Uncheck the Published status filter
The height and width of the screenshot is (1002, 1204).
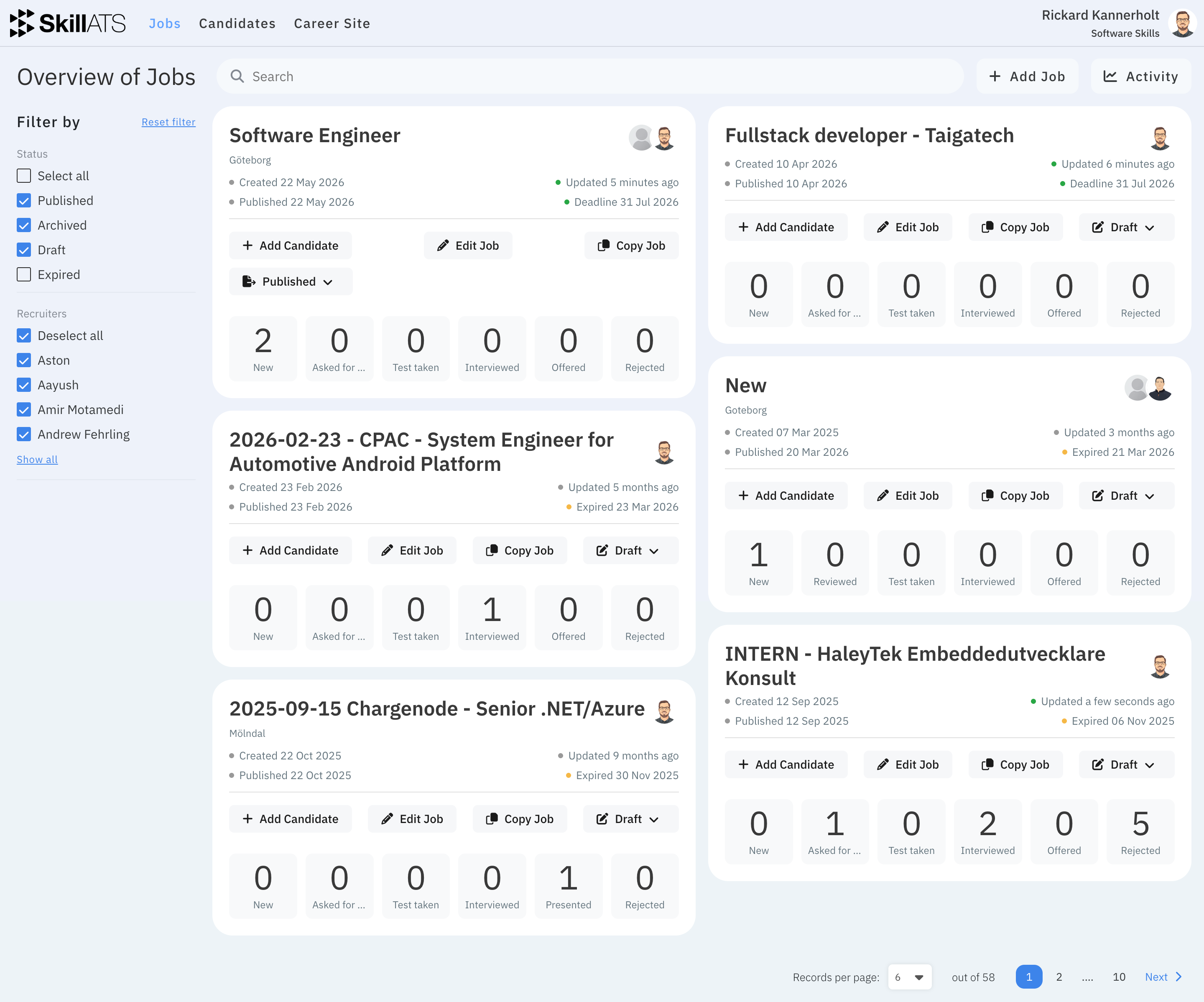pos(23,200)
